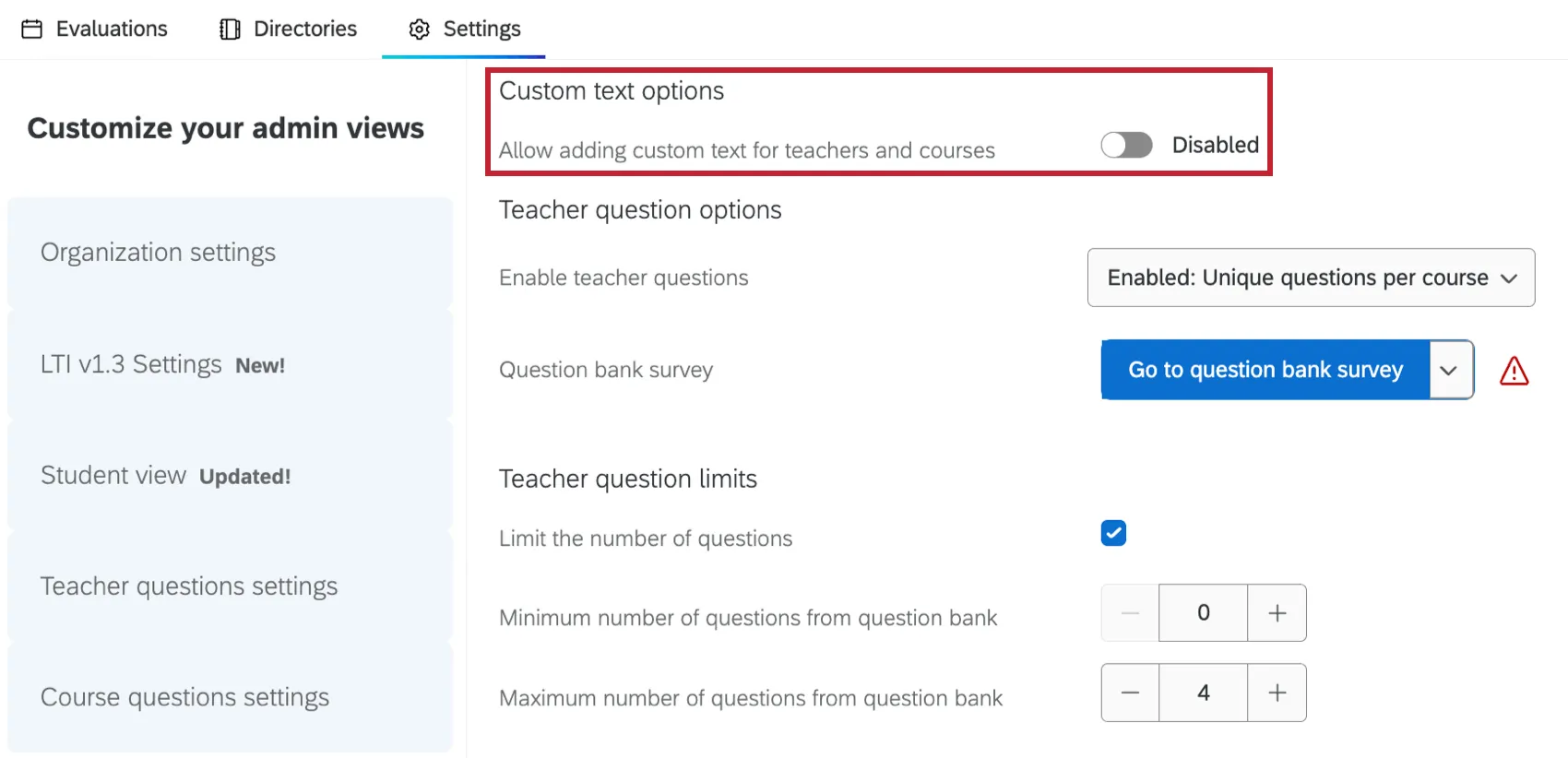
Task: Click the Evaluations calendar icon
Action: click(x=33, y=29)
